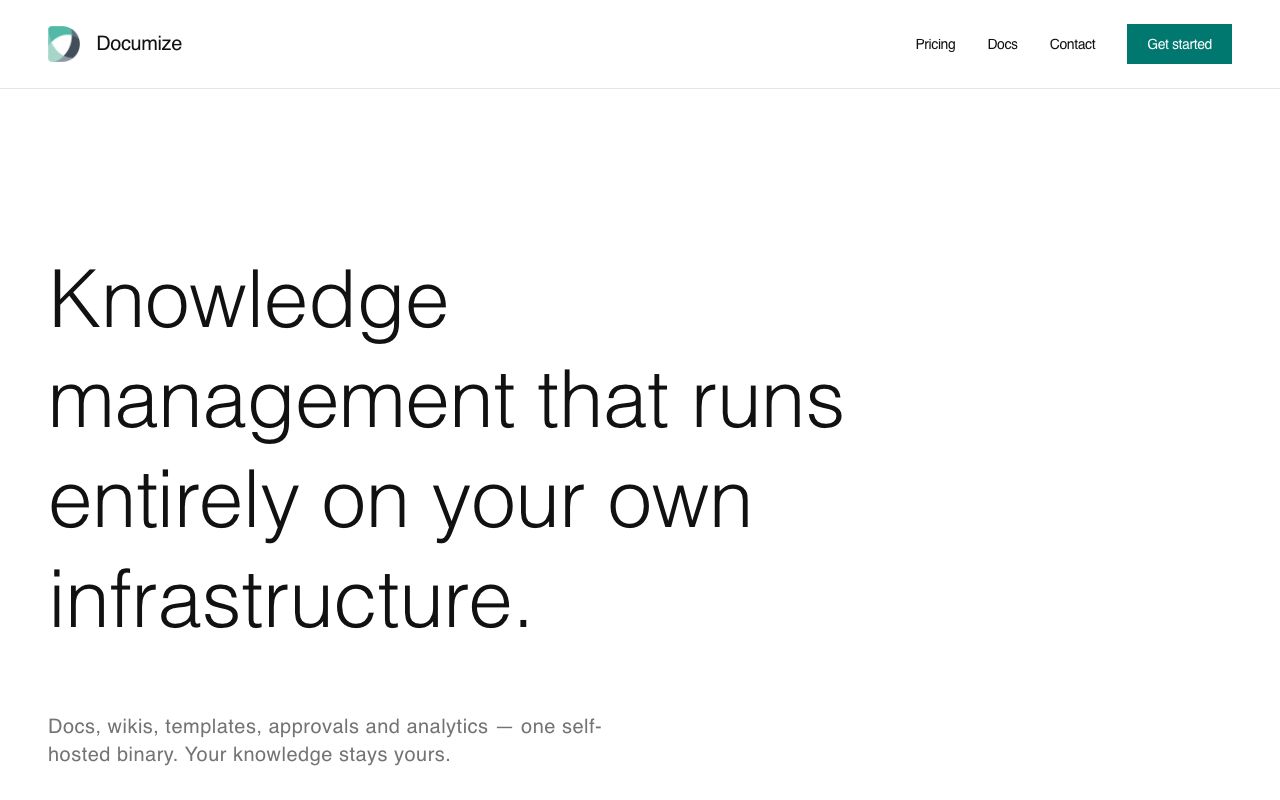This screenshot has height=800, width=1280.
Task: Click the word "entirely" in the headline
Action: point(174,501)
